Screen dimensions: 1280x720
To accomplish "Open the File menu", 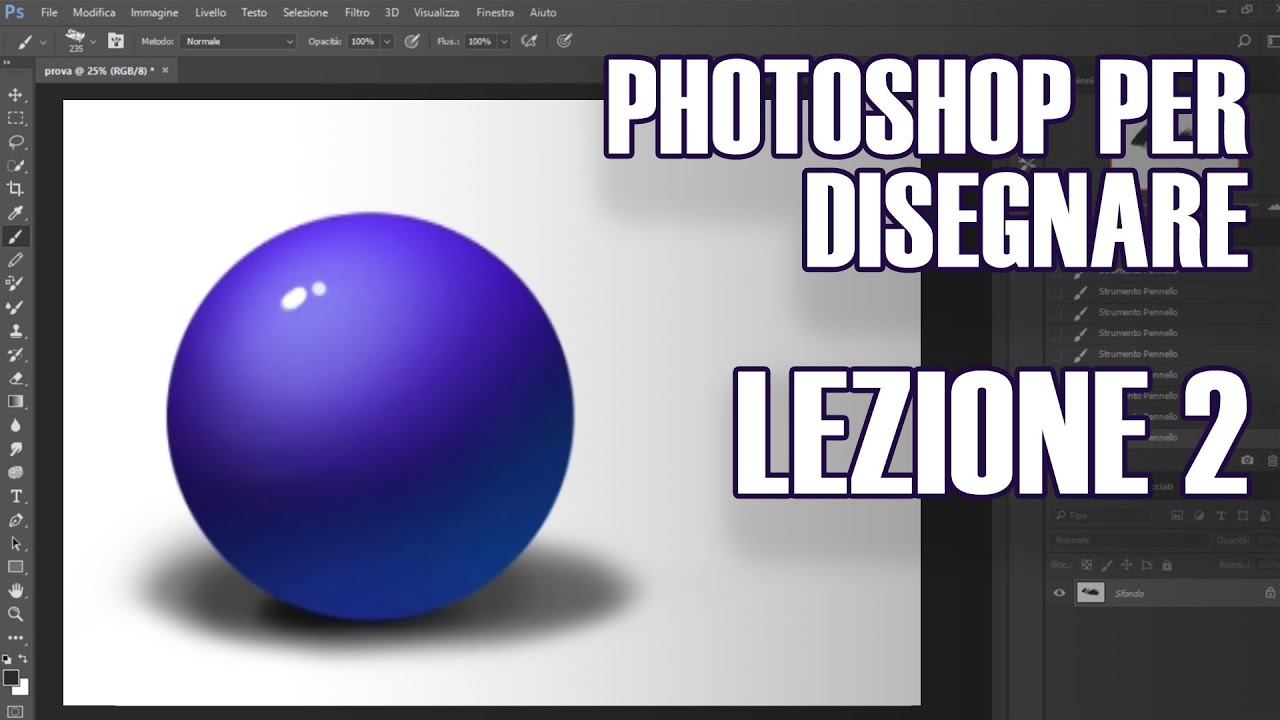I will 49,13.
